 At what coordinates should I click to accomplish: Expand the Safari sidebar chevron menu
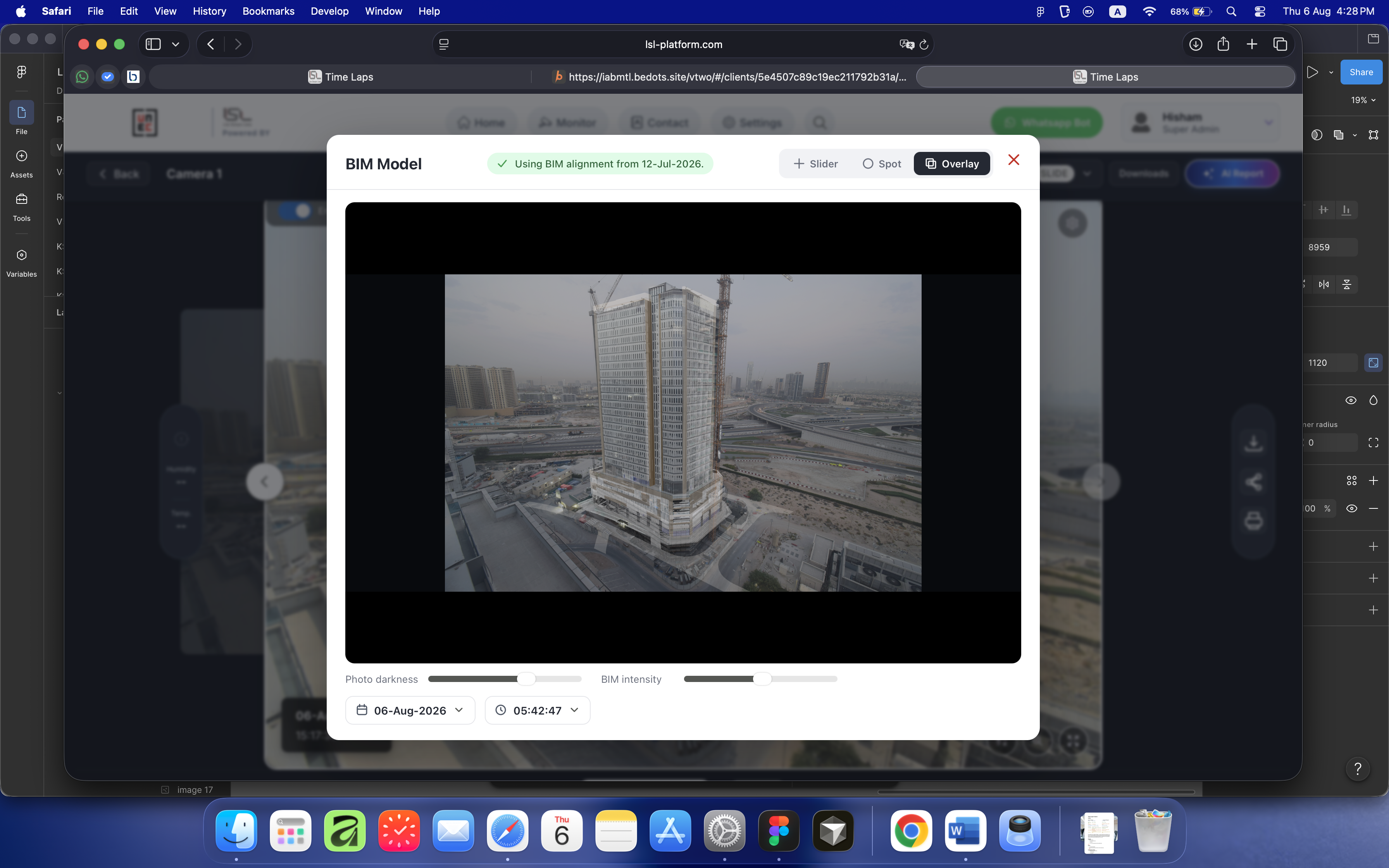176,44
